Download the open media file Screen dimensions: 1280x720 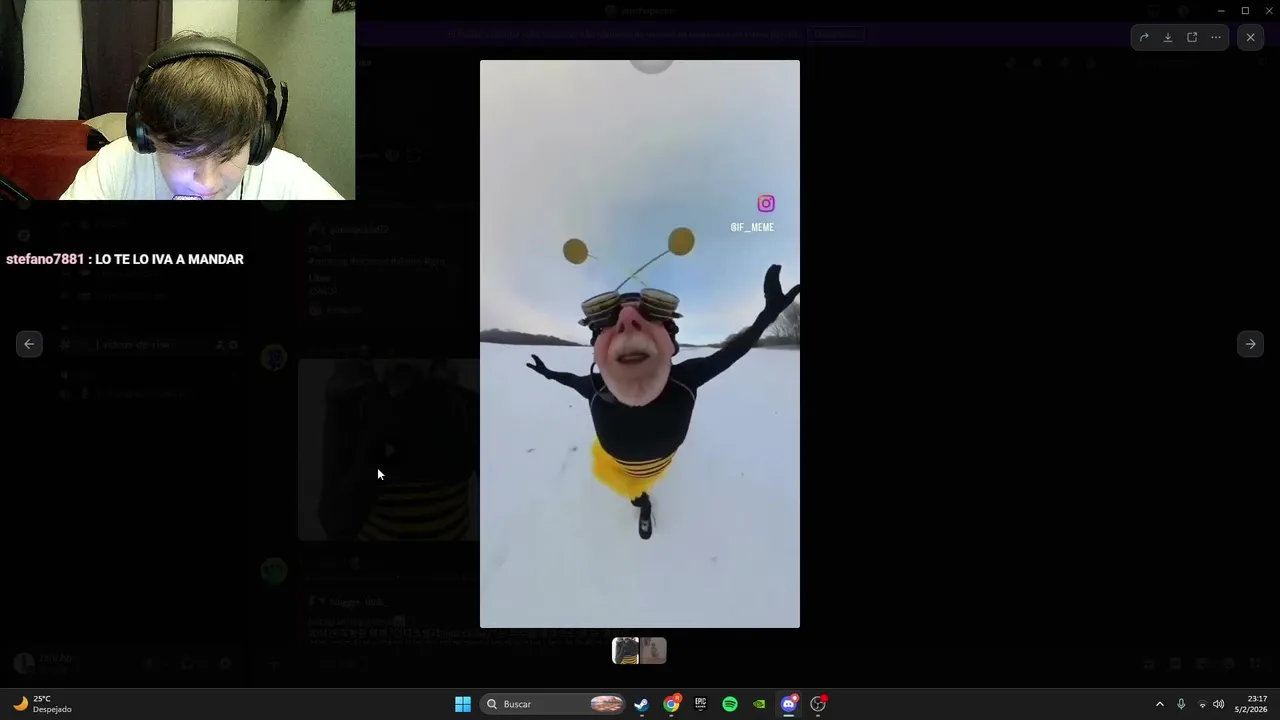coord(1168,38)
